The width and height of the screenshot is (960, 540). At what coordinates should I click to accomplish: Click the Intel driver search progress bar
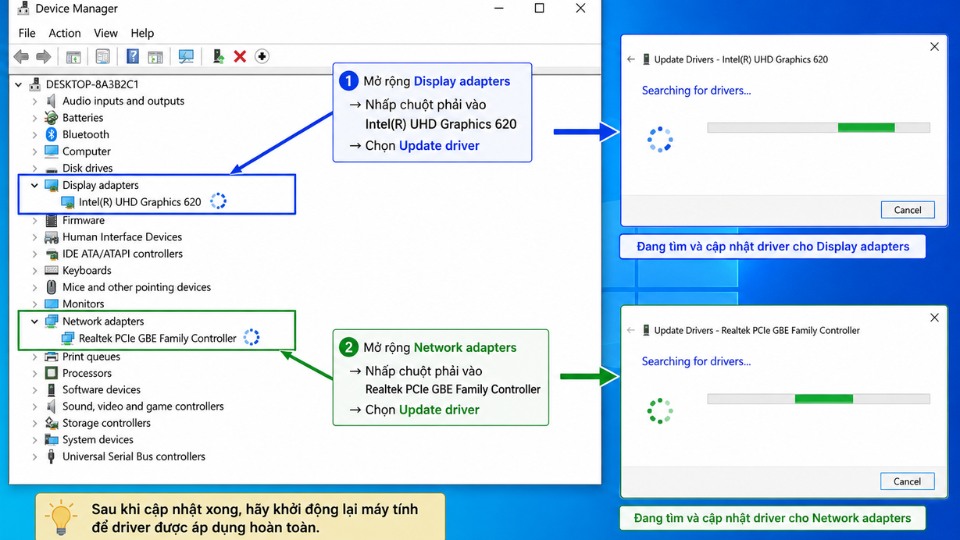click(x=819, y=127)
